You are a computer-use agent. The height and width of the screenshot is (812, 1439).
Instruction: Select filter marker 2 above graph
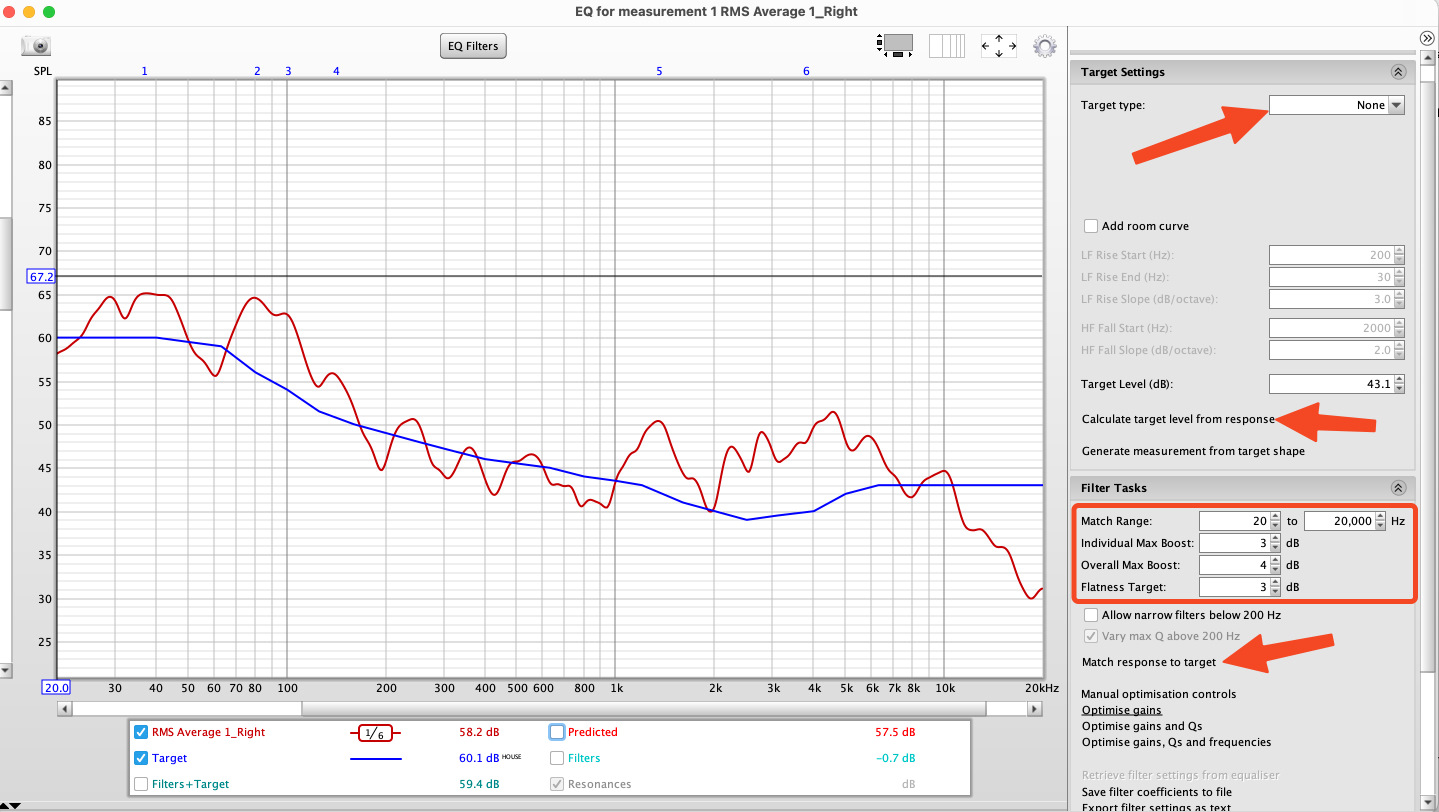[x=257, y=71]
